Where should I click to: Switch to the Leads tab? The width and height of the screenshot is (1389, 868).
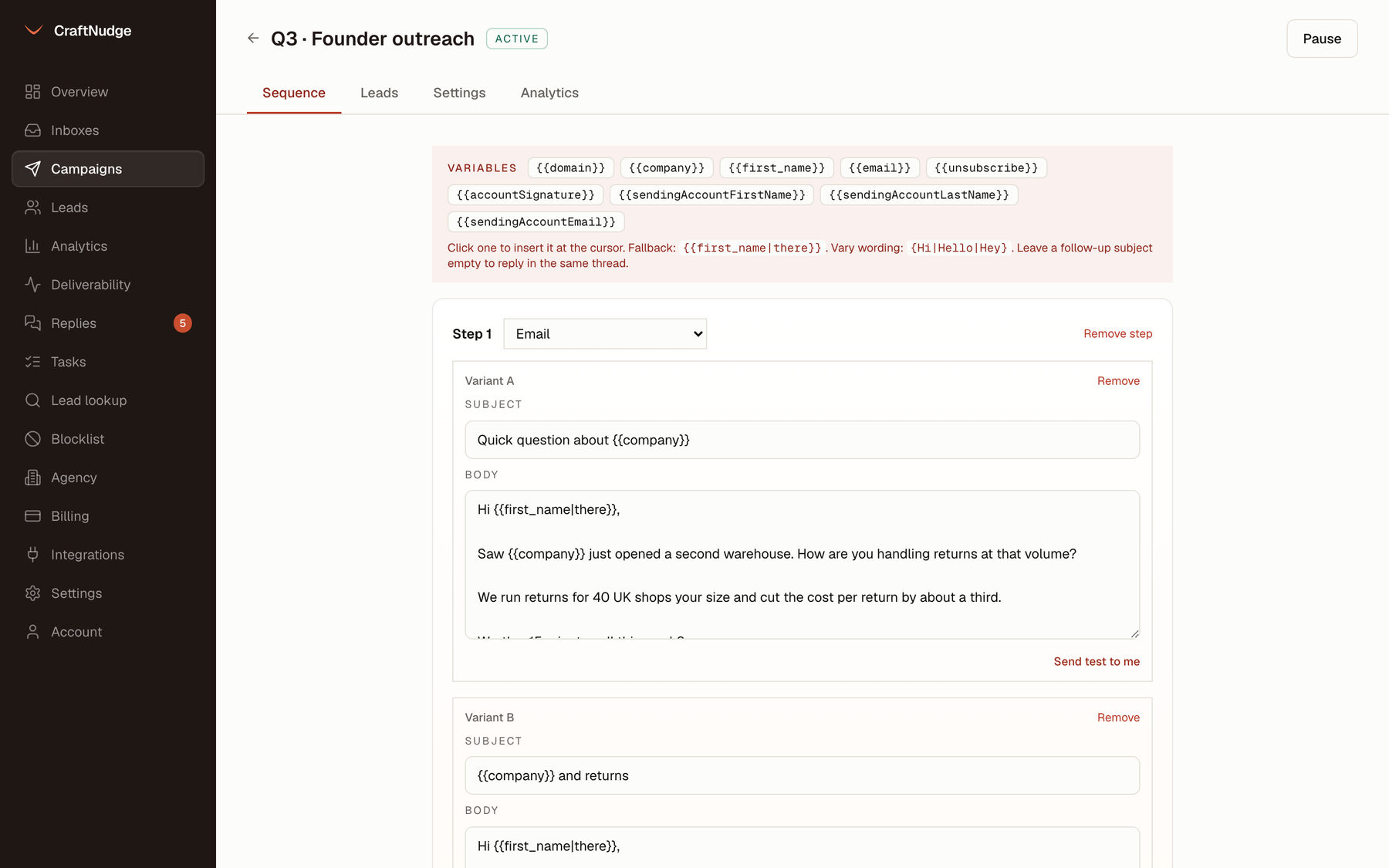coord(380,93)
